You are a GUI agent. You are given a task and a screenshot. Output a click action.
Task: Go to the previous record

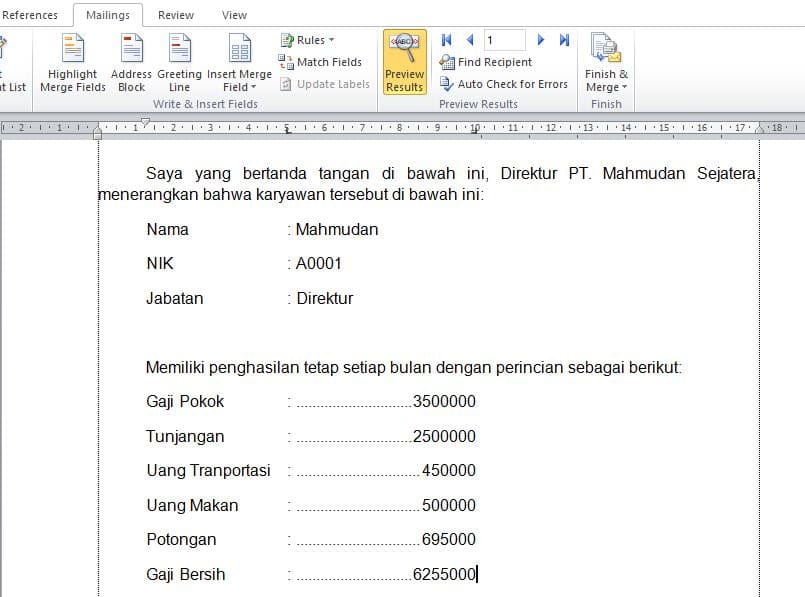469,40
